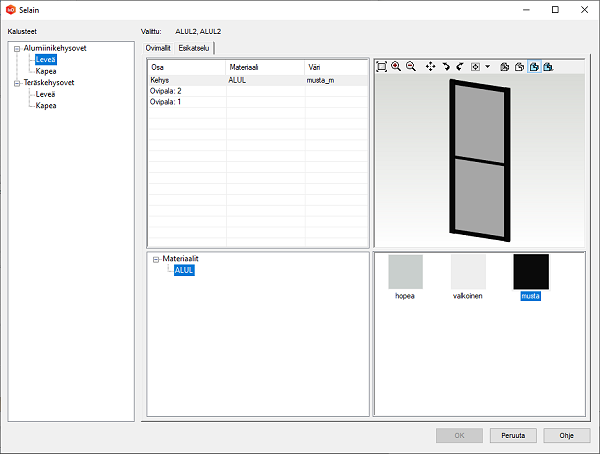
Task: Click the rotate view counterclockwise arrow
Action: coord(459,66)
